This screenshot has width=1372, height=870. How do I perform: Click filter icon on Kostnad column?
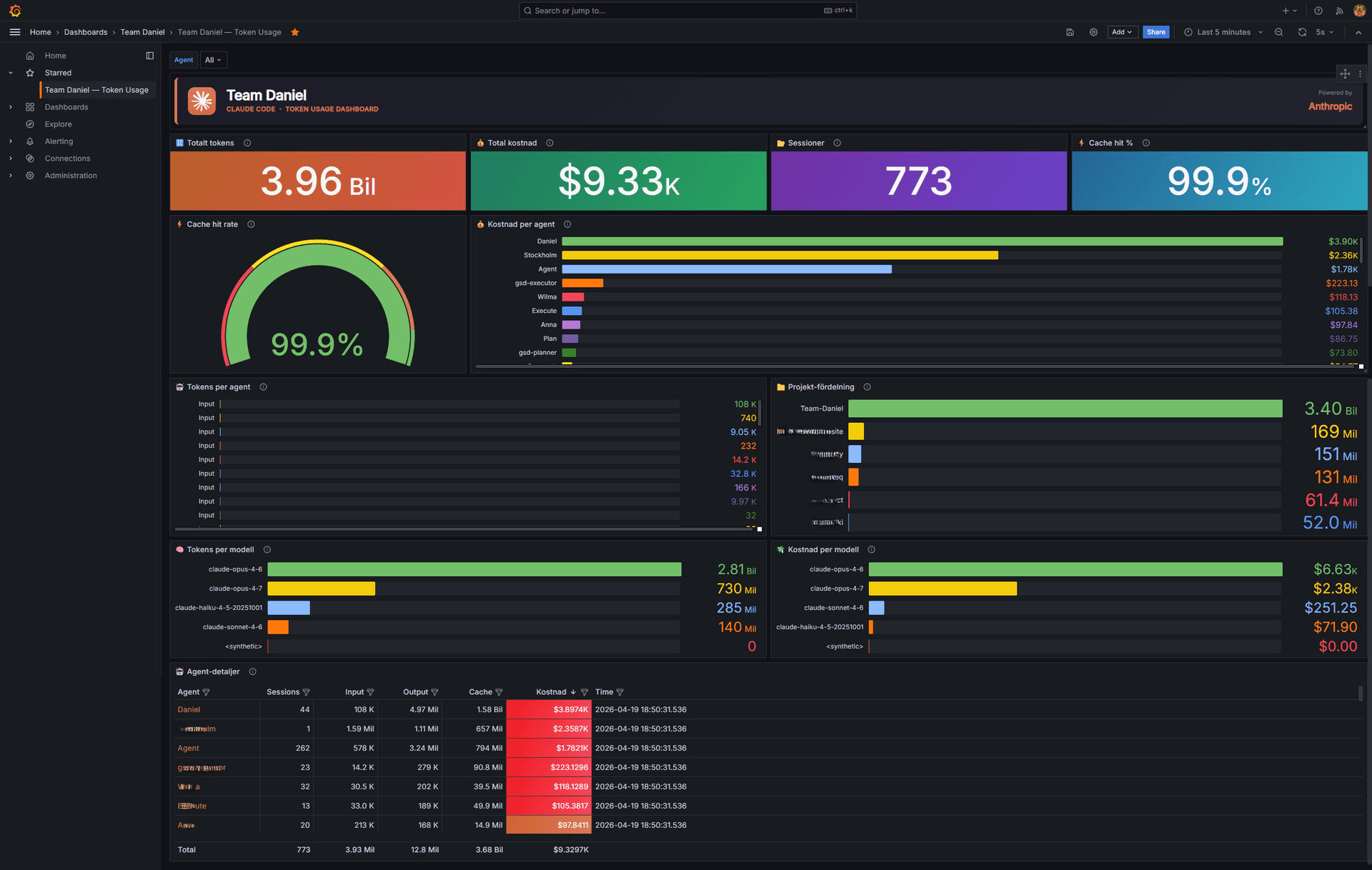click(585, 692)
